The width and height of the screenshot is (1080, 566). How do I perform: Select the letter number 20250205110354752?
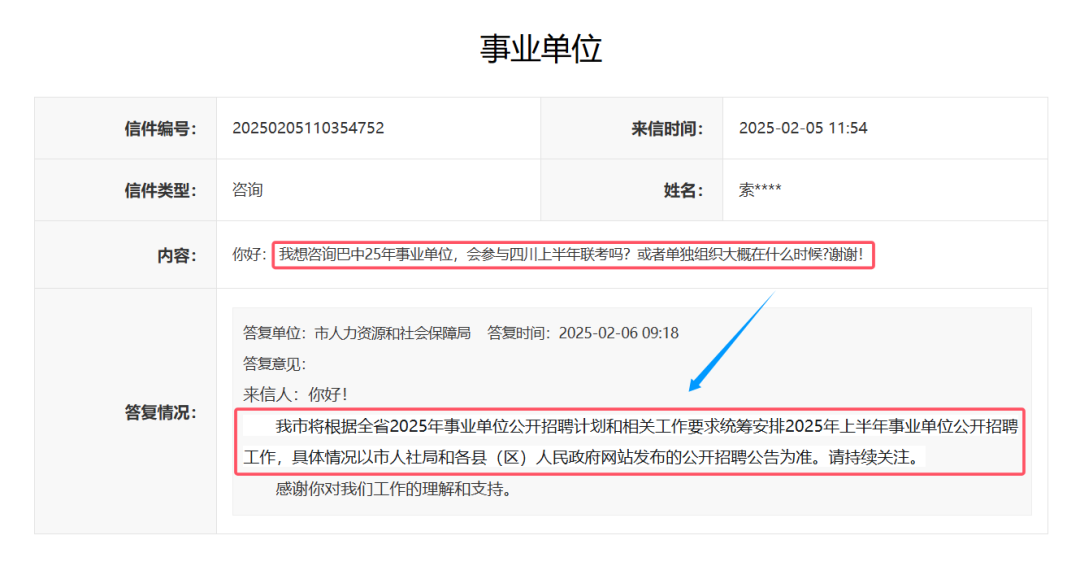(x=308, y=128)
